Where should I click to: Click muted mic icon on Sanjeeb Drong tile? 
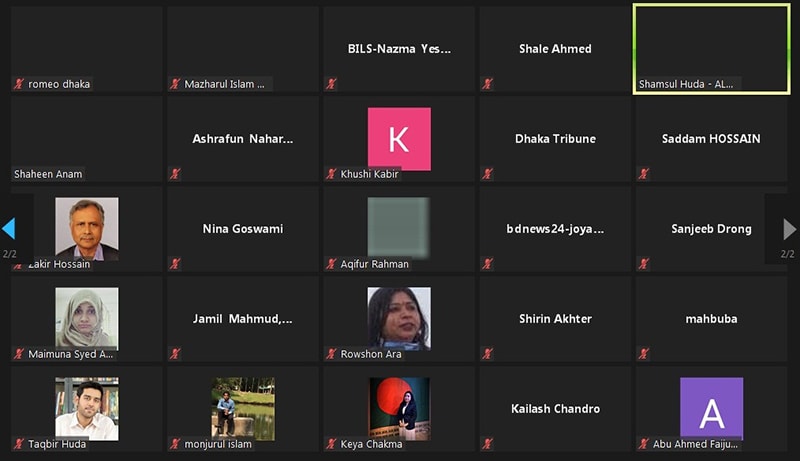tap(643, 264)
